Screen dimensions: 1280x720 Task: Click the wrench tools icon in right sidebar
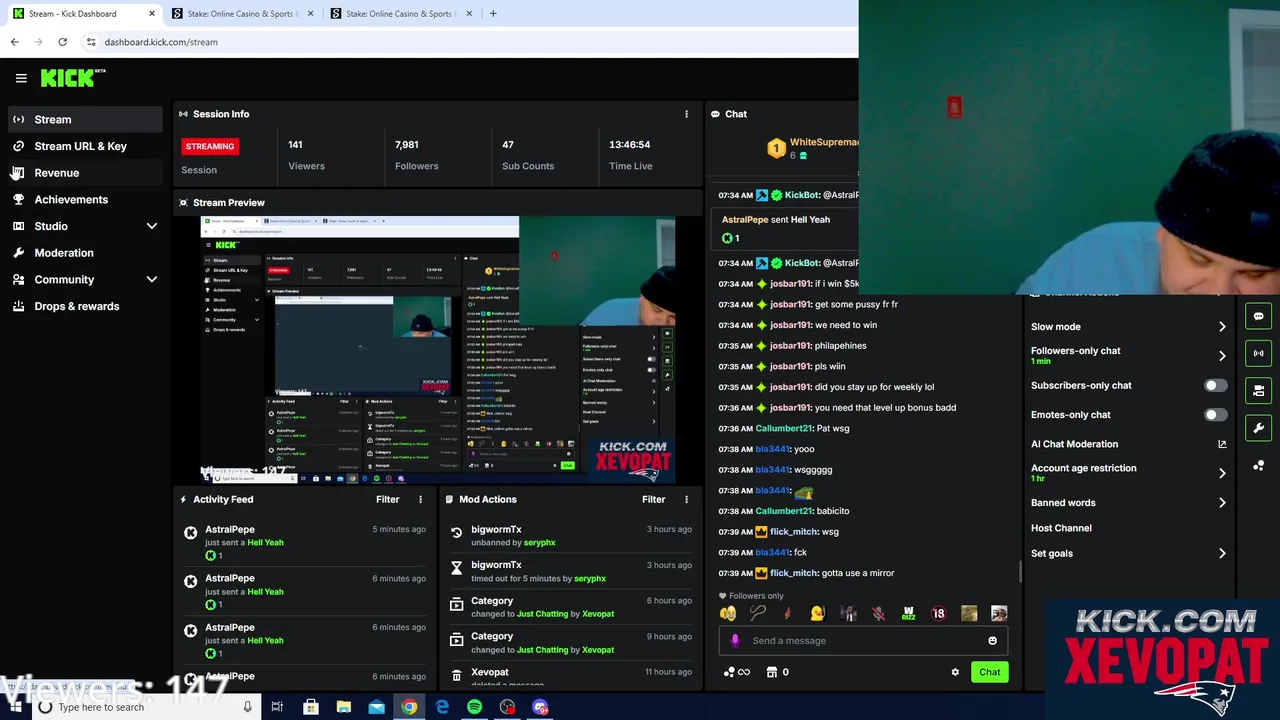[x=1258, y=428]
